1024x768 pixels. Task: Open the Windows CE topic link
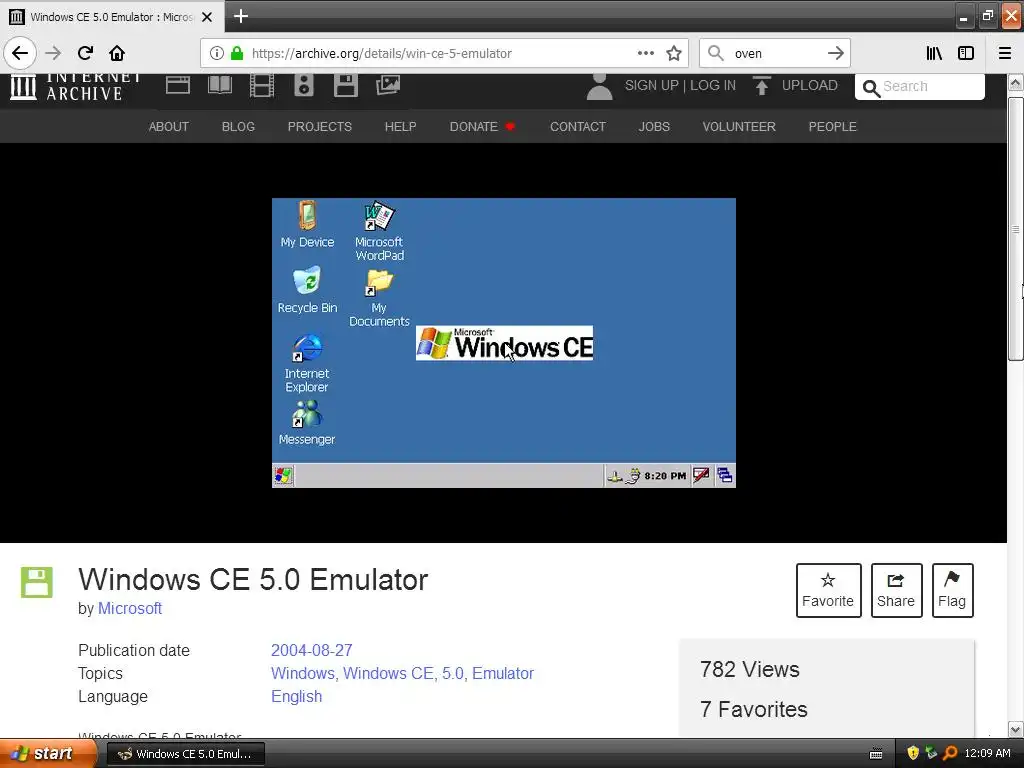pos(388,673)
